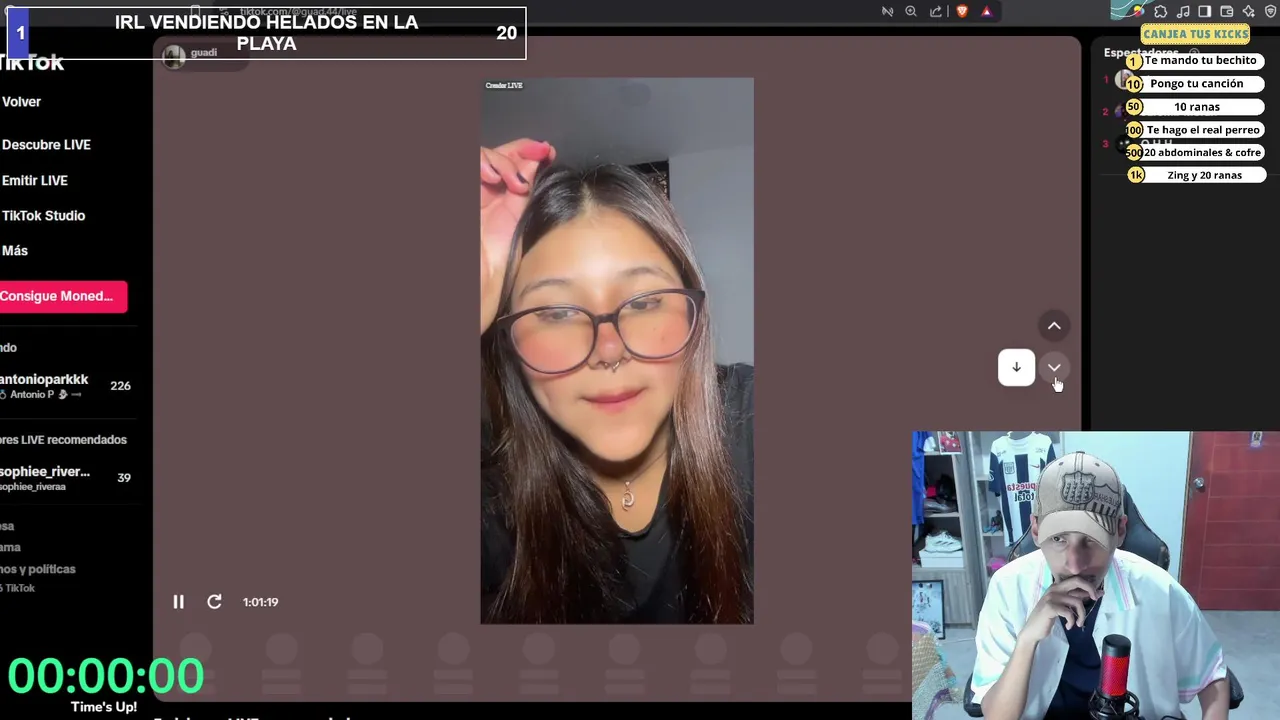The image size is (1280, 720).
Task: Click the Espectadores panel heading
Action: pyautogui.click(x=1141, y=53)
